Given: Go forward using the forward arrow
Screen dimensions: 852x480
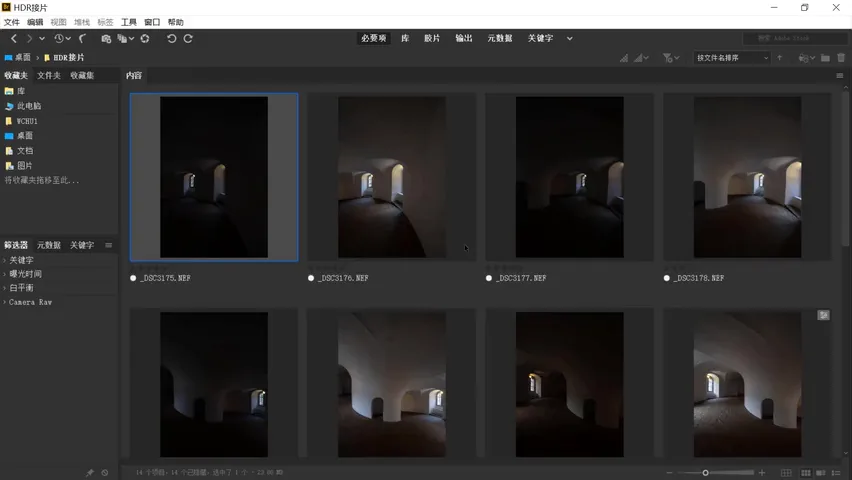Looking at the screenshot, I should (x=29, y=39).
